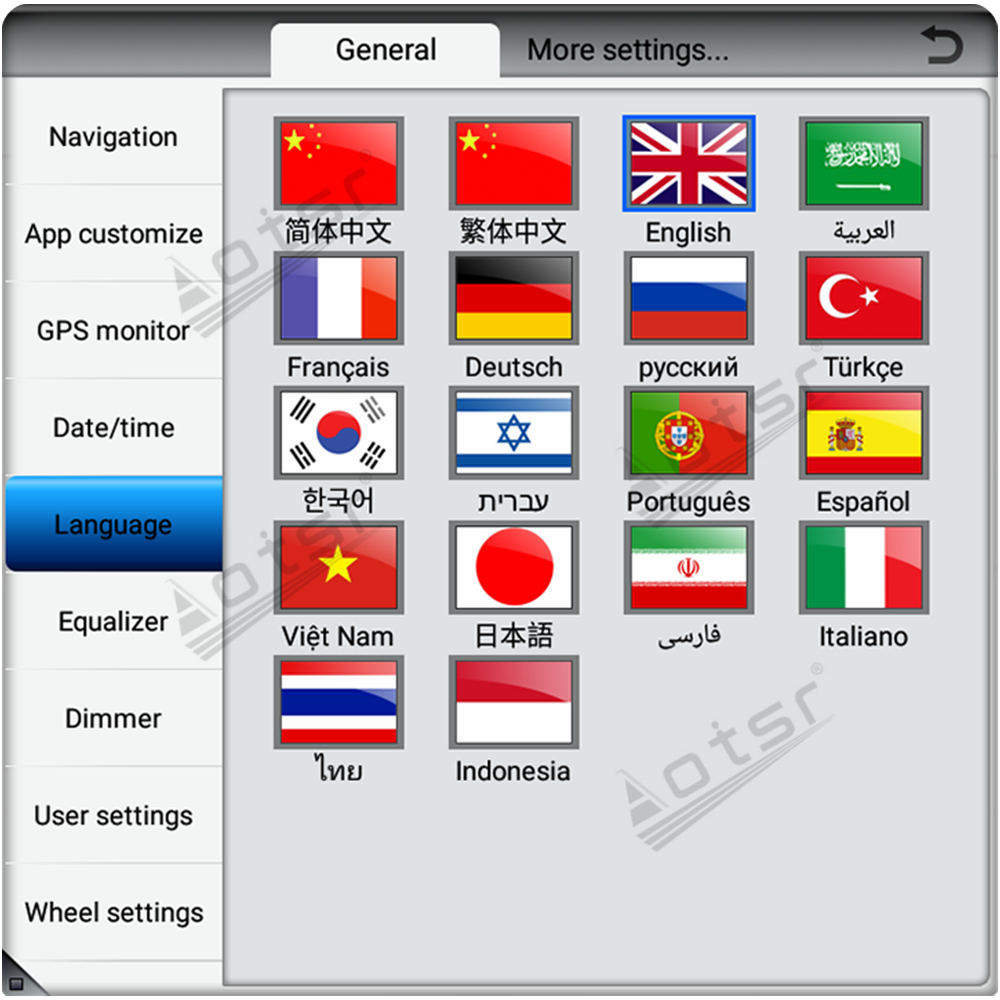Image resolution: width=1000 pixels, height=1000 pixels.
Task: Click the small square icon in bottom-left corner
Action: click(x=15, y=984)
